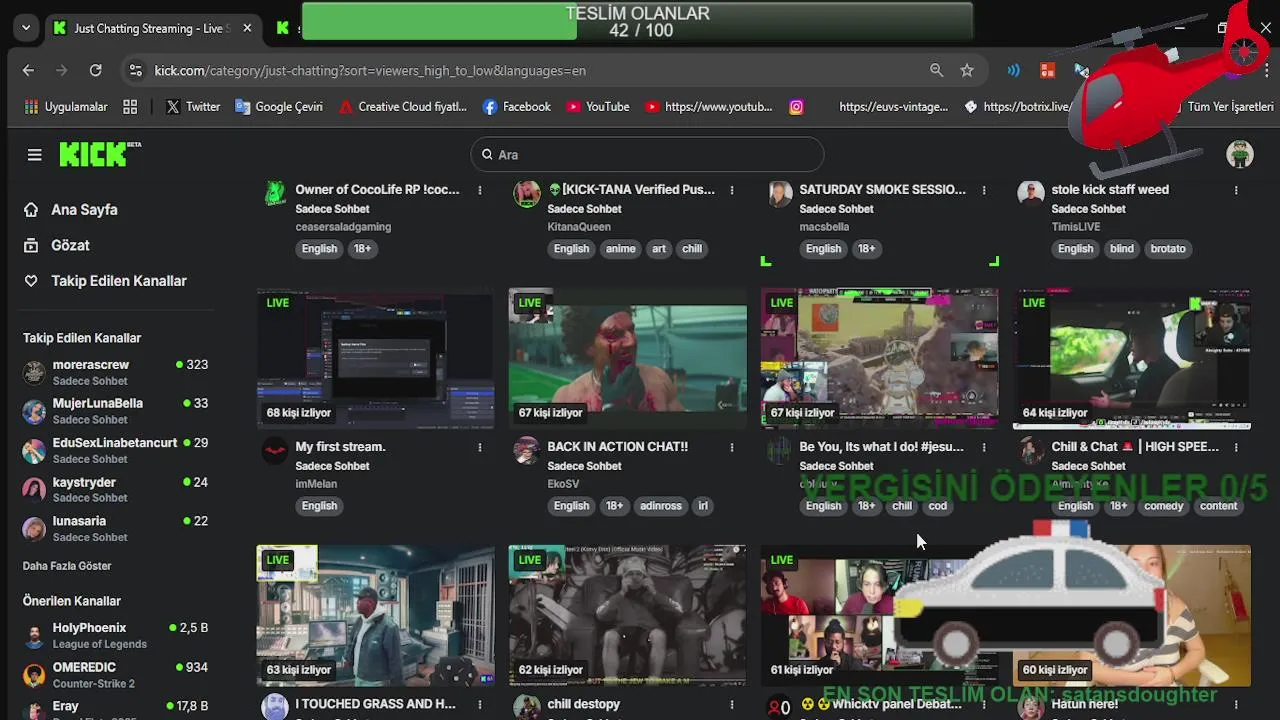Screen dimensions: 1280x720
Task: Select blind tag under TimisLIVE stream
Action: tap(1122, 249)
